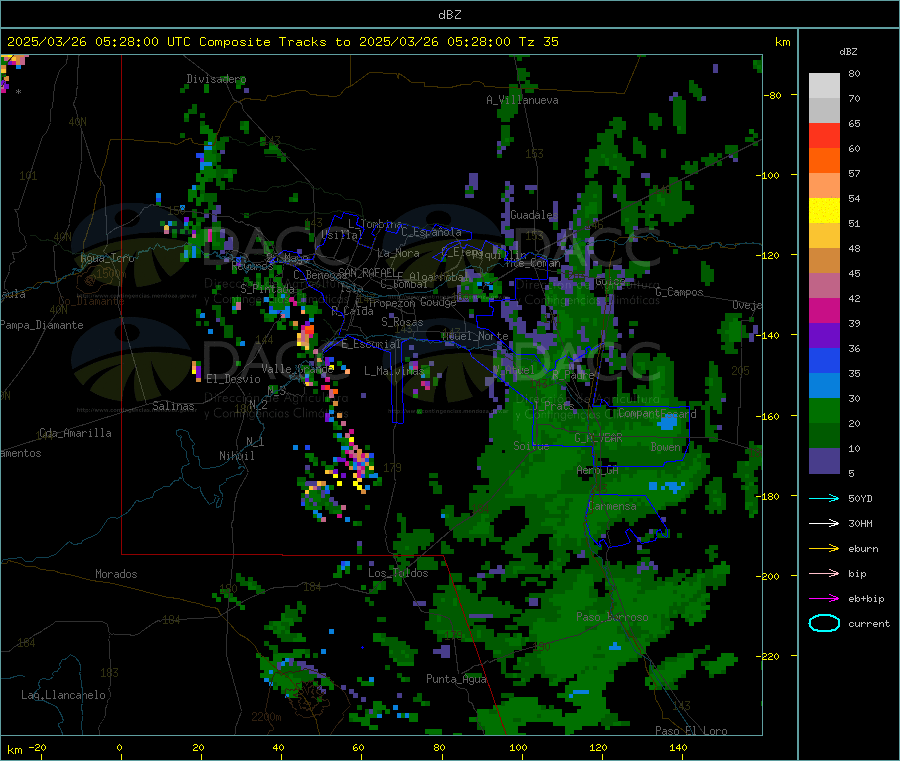900x761 pixels.
Task: Click the 30HM white arrow legend icon
Action: tap(824, 523)
